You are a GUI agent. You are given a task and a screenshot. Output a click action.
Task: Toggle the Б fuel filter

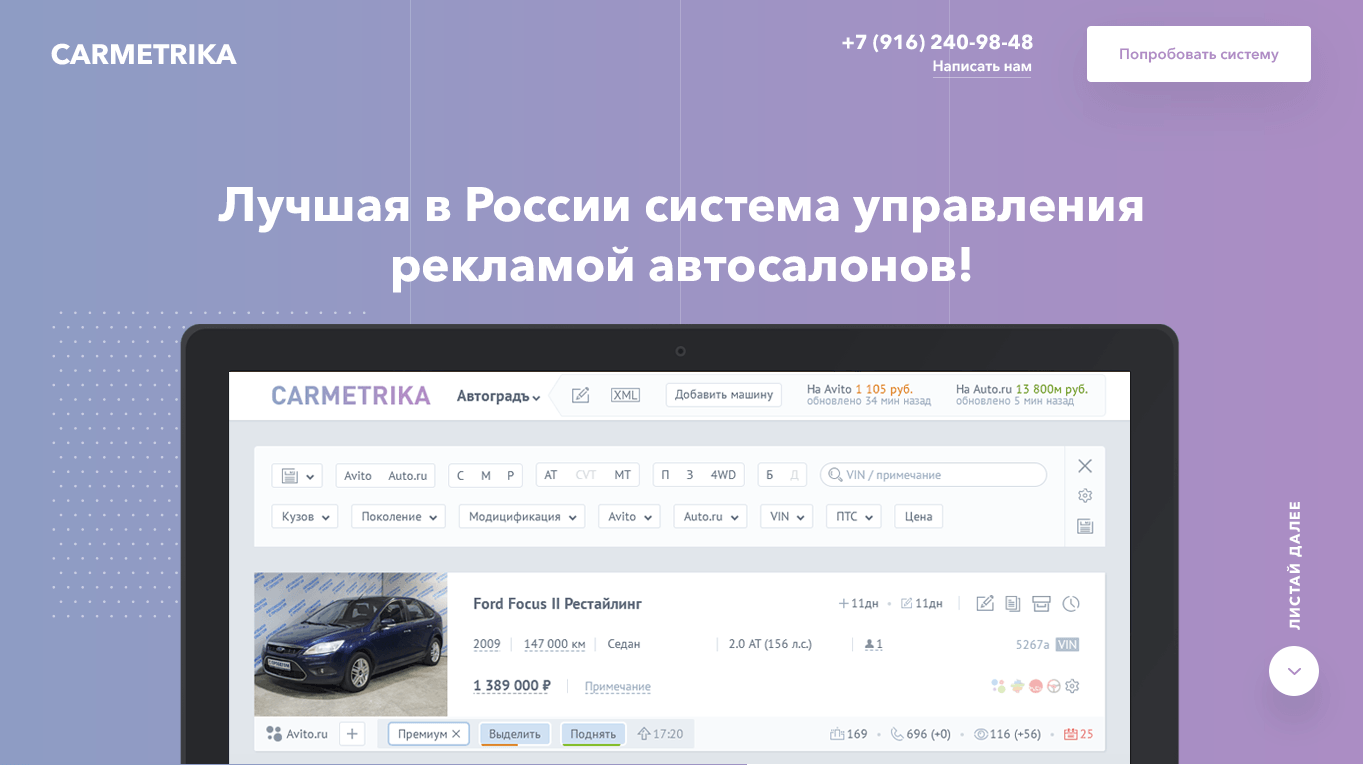[x=770, y=476]
